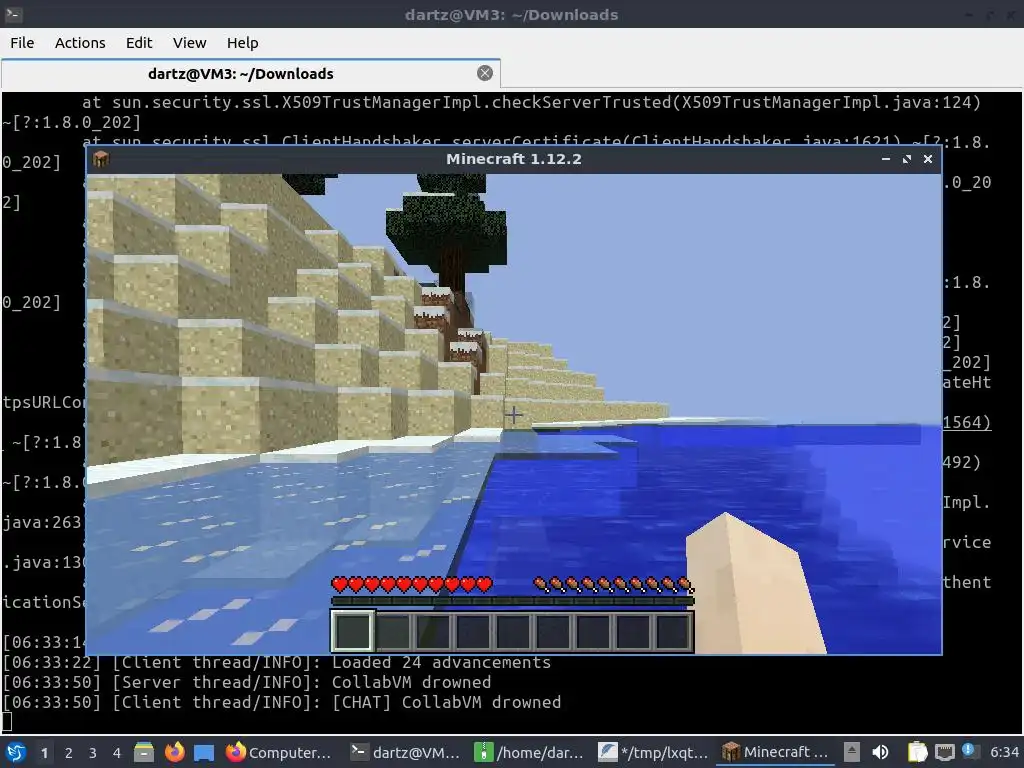The height and width of the screenshot is (768, 1024).
Task: Open the Edit menu
Action: (138, 43)
